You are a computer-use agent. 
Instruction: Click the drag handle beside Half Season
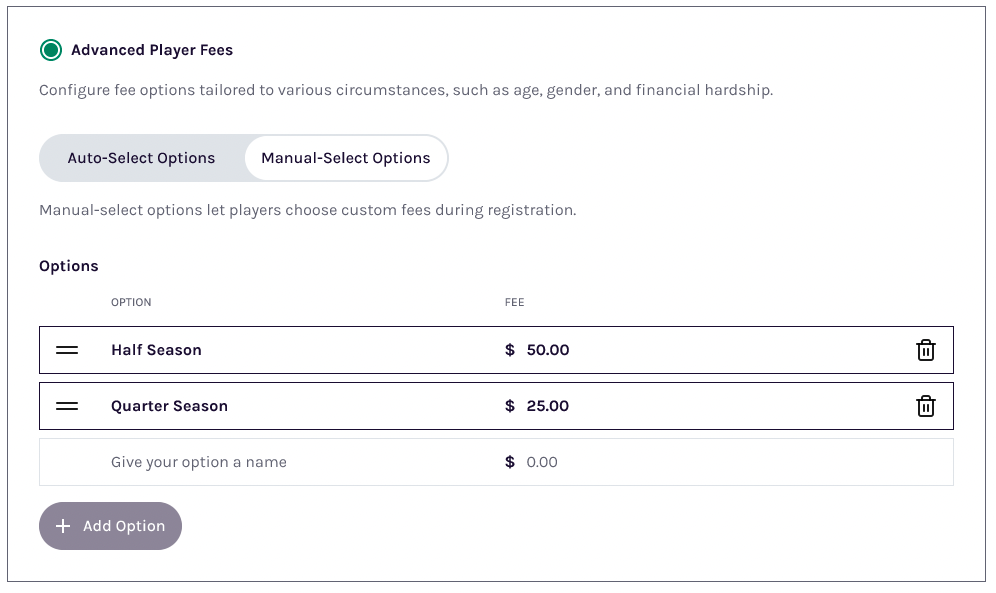pyautogui.click(x=67, y=350)
